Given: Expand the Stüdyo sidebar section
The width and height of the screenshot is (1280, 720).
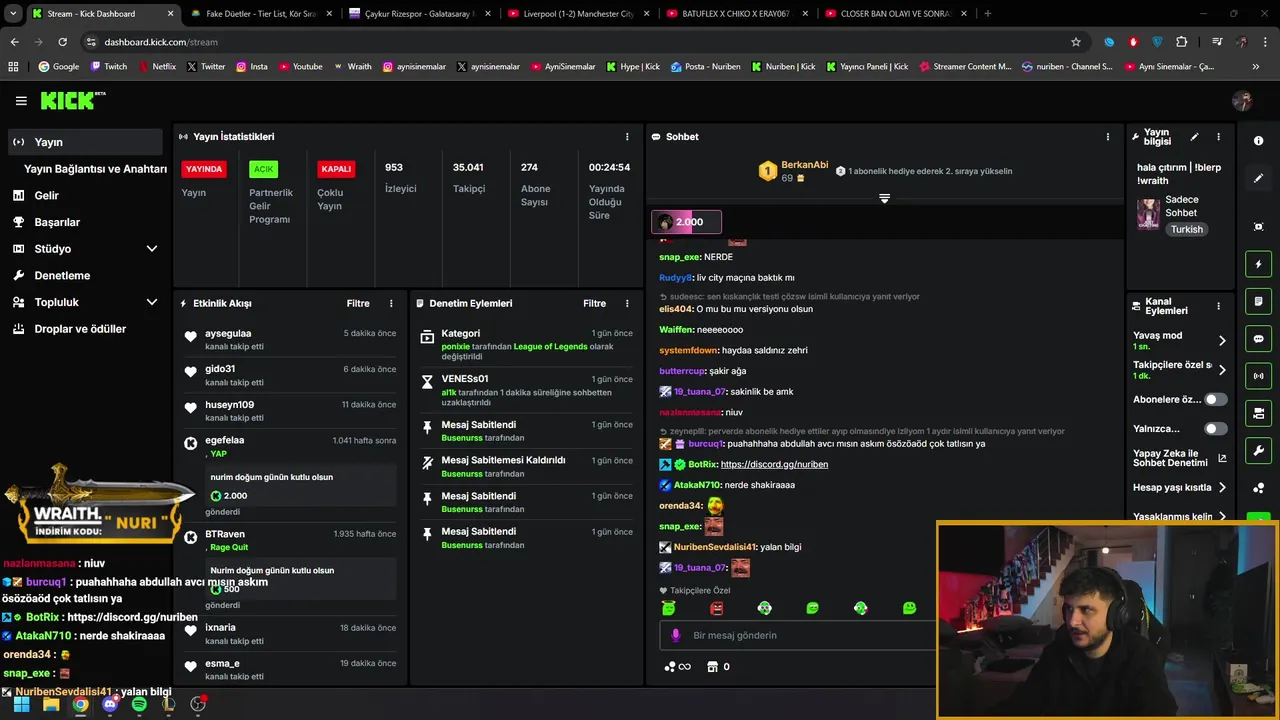Looking at the screenshot, I should tap(152, 249).
